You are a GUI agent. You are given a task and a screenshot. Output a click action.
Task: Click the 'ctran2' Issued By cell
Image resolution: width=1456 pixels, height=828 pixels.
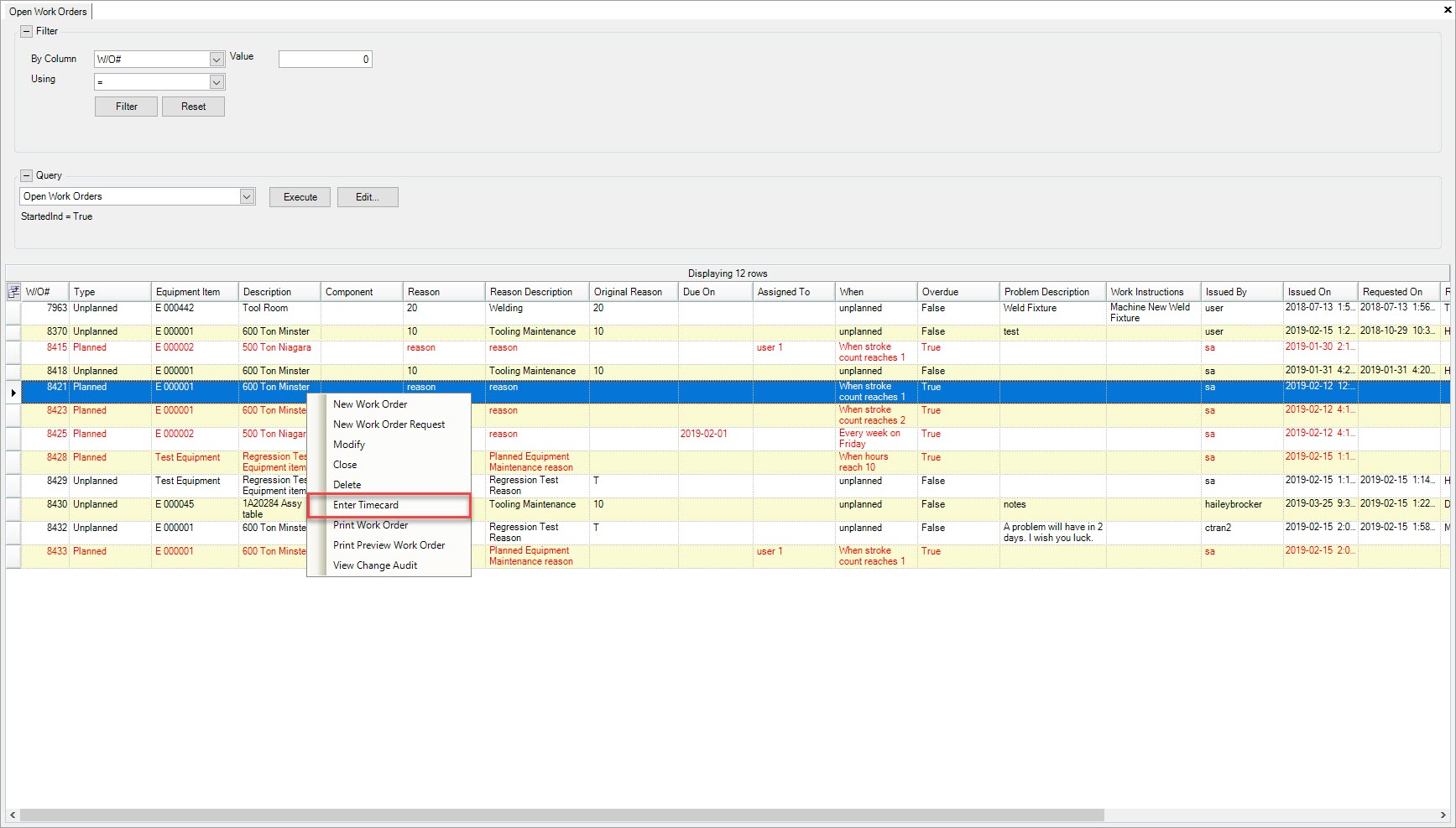(1241, 533)
